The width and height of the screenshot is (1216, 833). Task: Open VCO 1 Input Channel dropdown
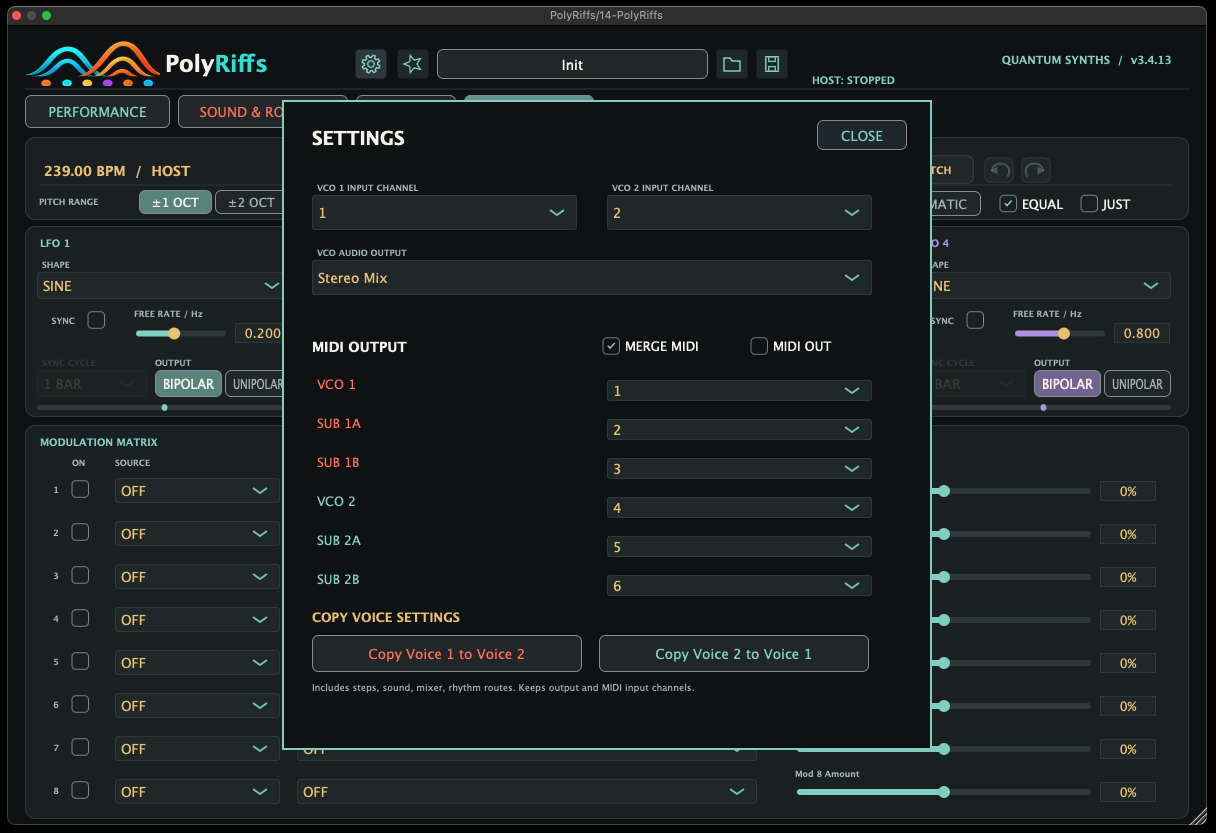[x=444, y=213]
